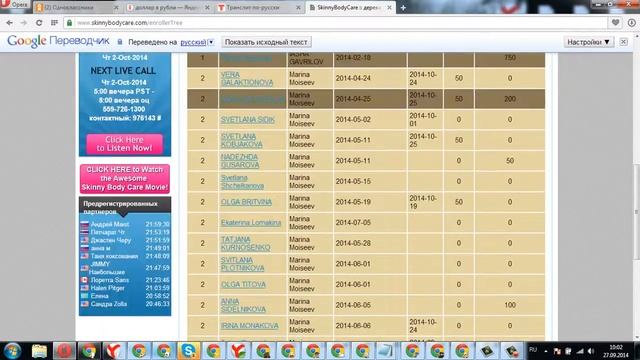Open Skype from the taskbar

tap(188, 351)
